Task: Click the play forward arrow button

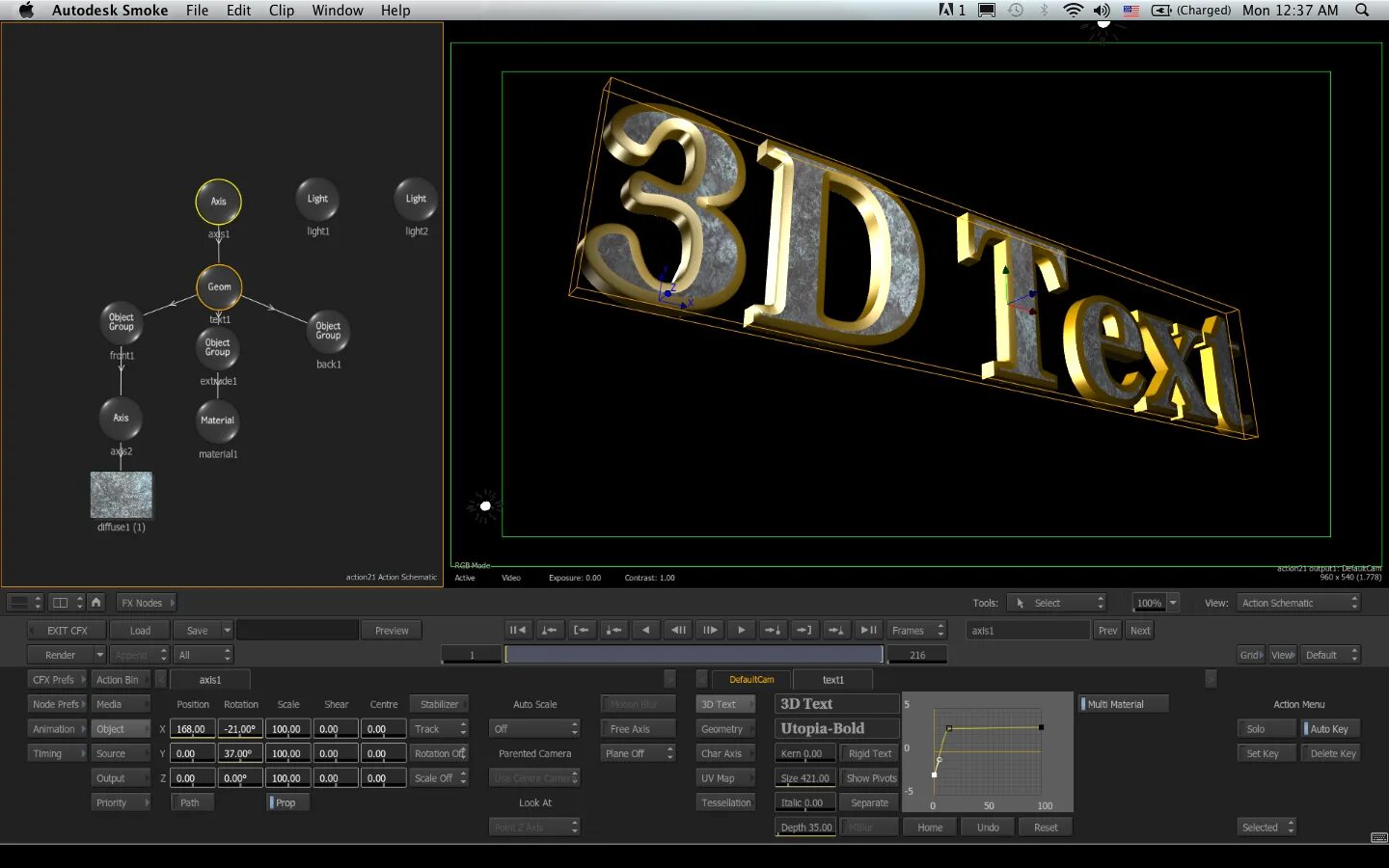Action: (741, 630)
